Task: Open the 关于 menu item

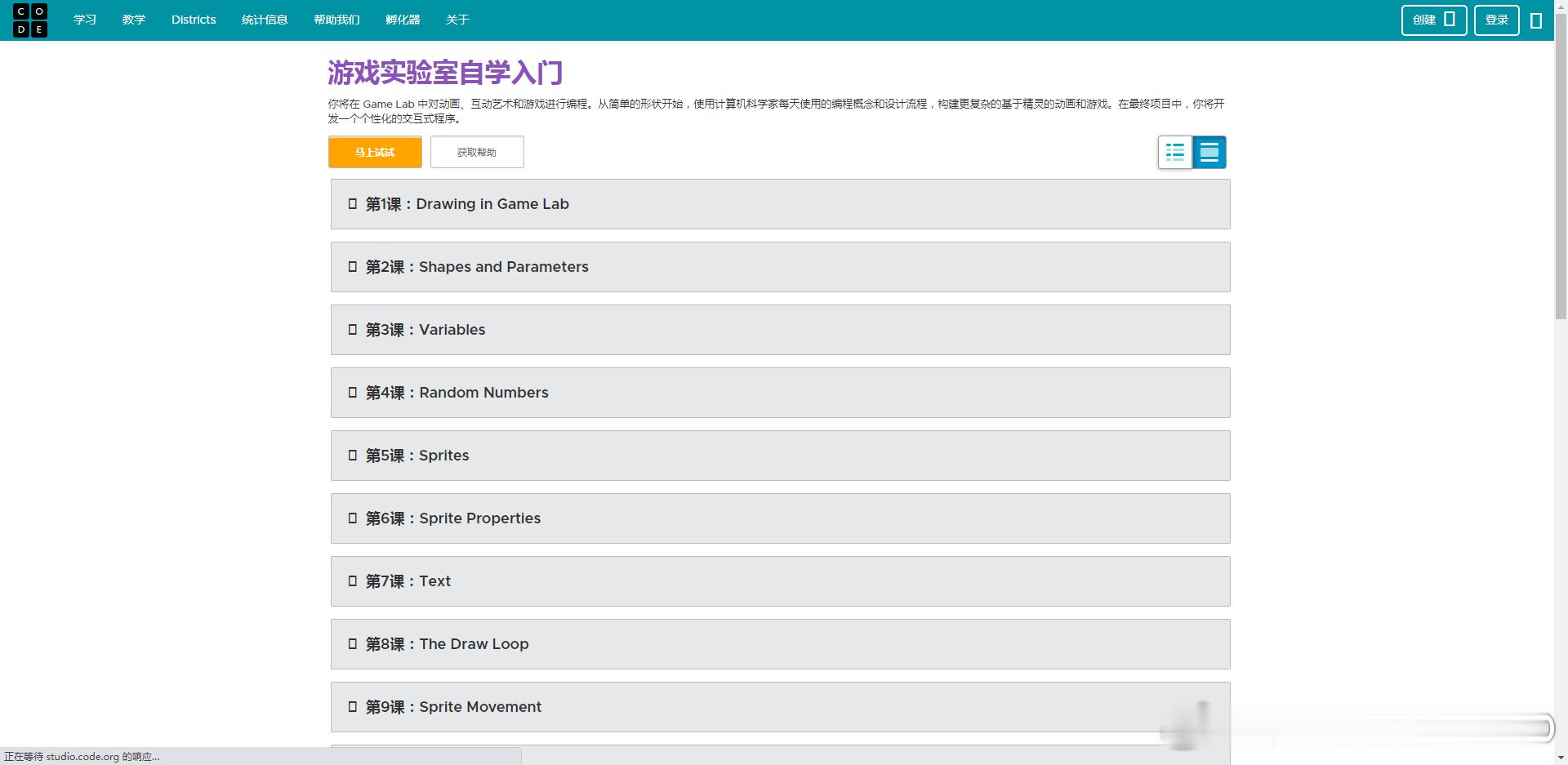Action: [457, 20]
